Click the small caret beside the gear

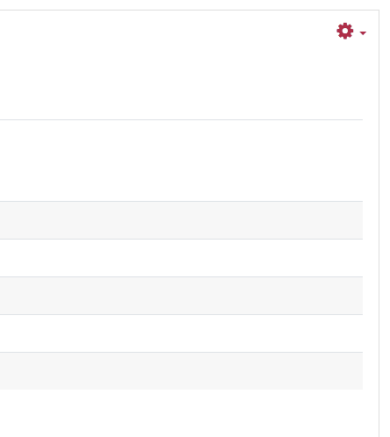pyautogui.click(x=363, y=33)
